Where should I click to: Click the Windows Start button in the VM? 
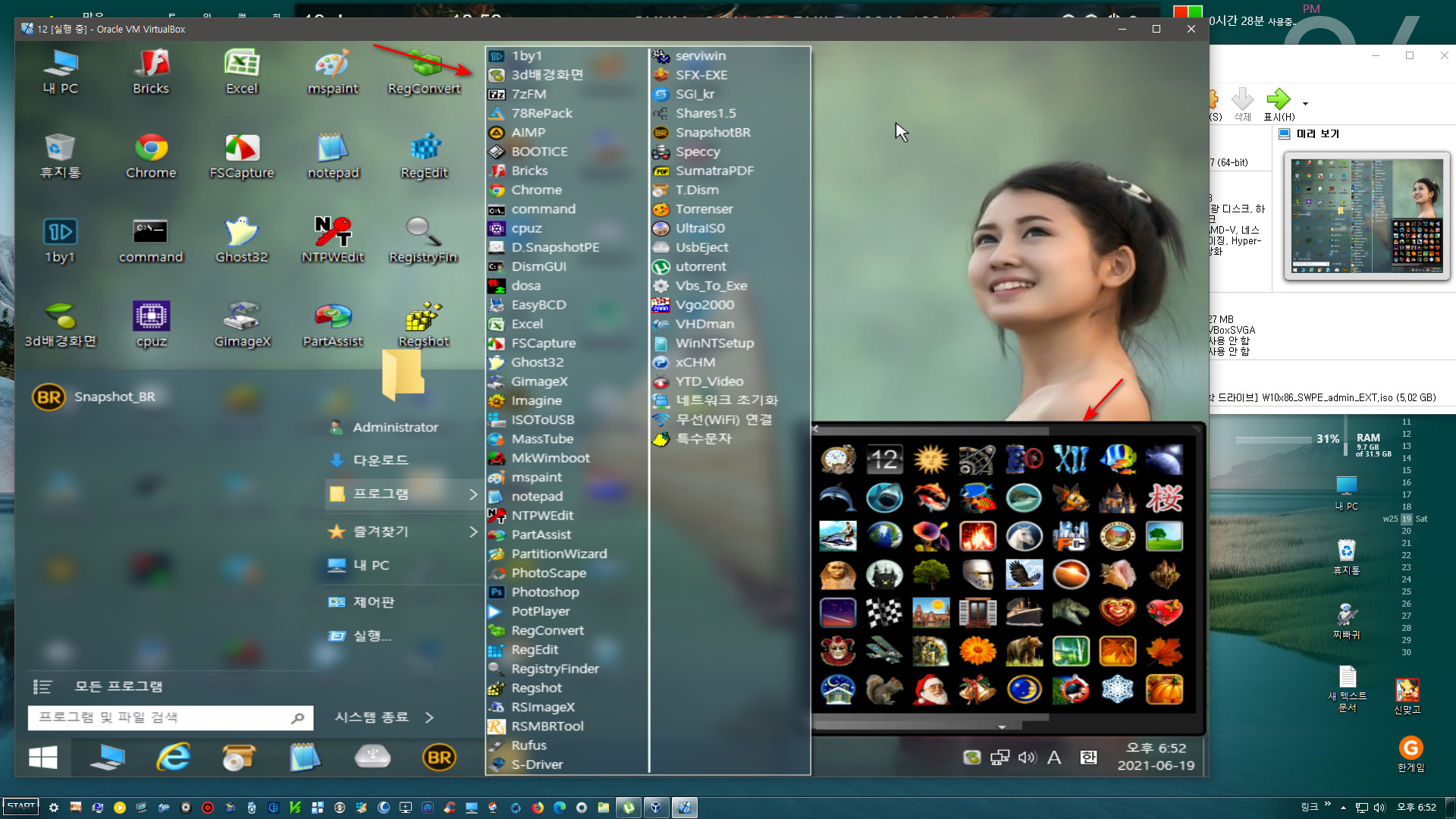tap(43, 757)
